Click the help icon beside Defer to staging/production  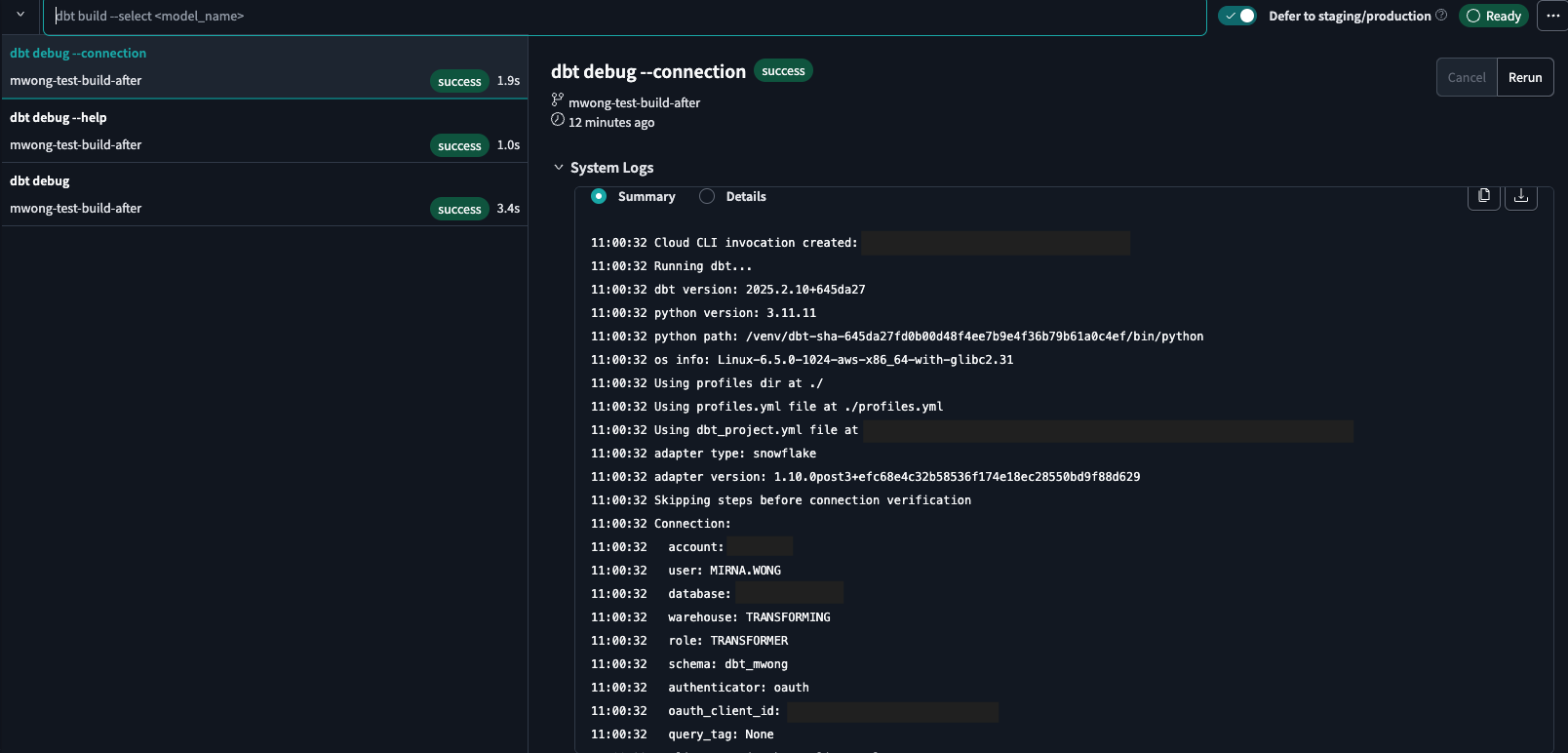pos(1441,16)
